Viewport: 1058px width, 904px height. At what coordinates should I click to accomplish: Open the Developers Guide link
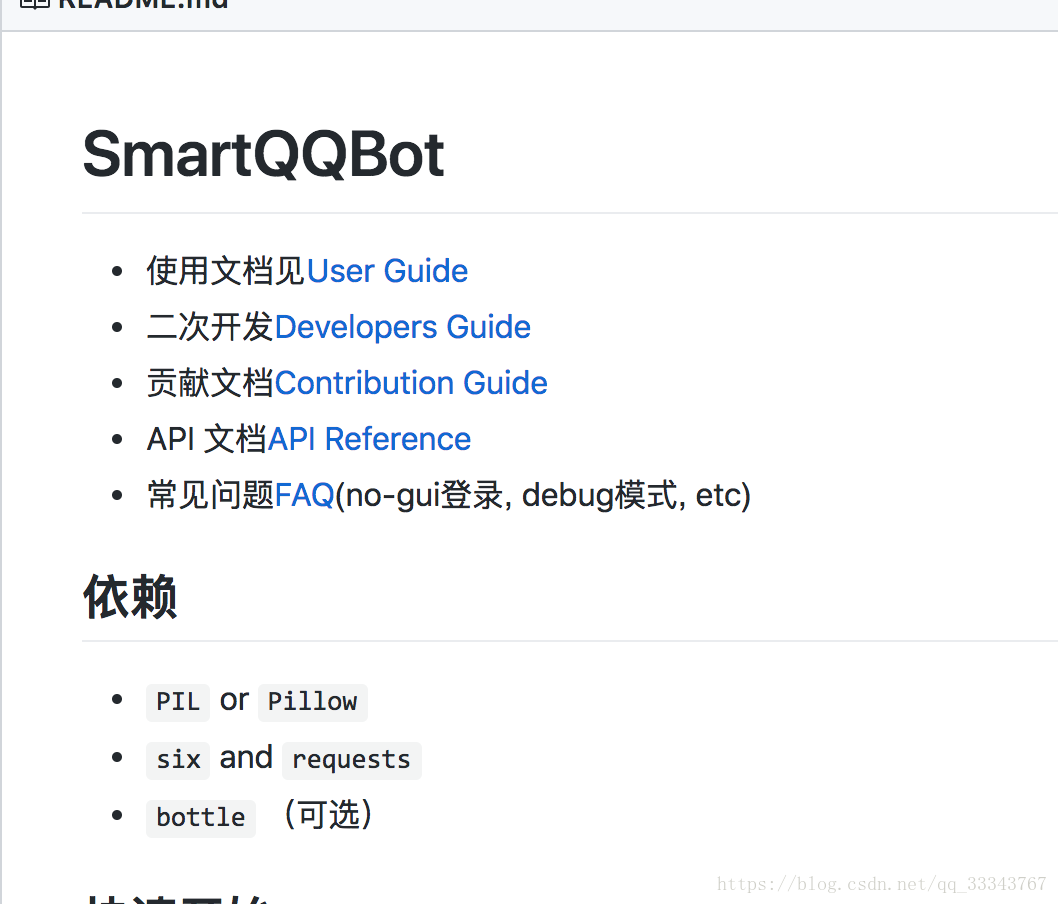(403, 327)
